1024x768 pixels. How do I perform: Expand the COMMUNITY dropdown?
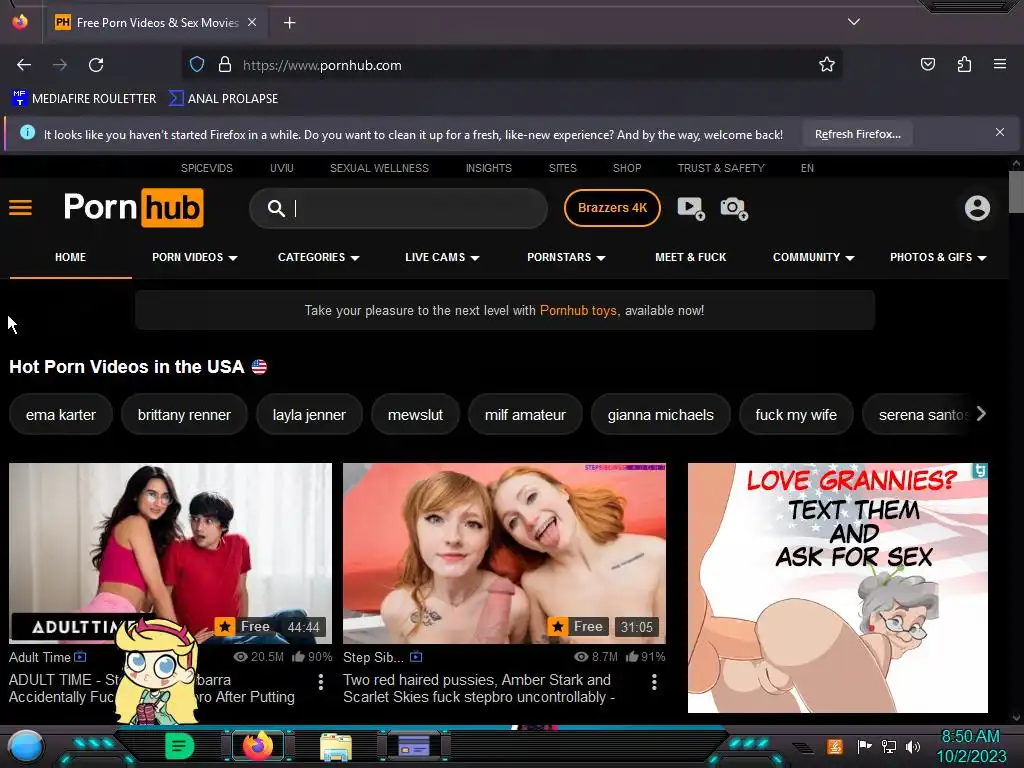click(x=813, y=257)
